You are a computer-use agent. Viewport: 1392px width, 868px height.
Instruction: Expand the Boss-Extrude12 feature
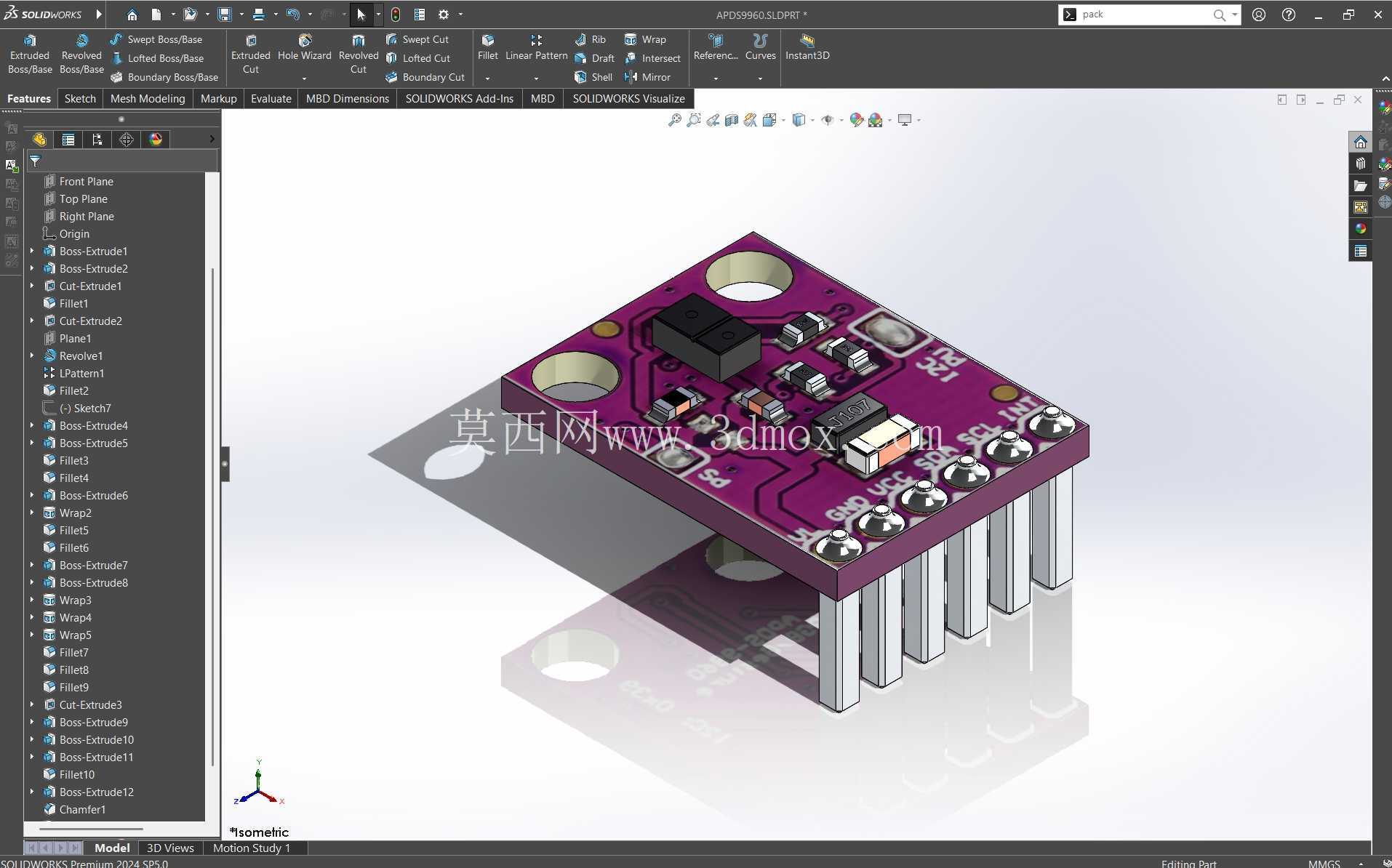(x=32, y=792)
